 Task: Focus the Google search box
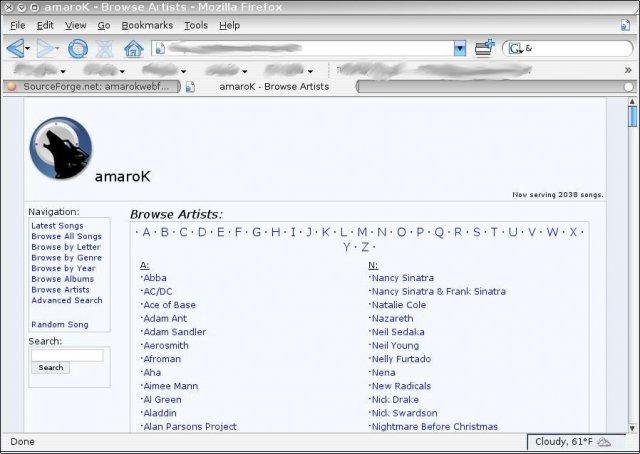pyautogui.click(x=578, y=49)
